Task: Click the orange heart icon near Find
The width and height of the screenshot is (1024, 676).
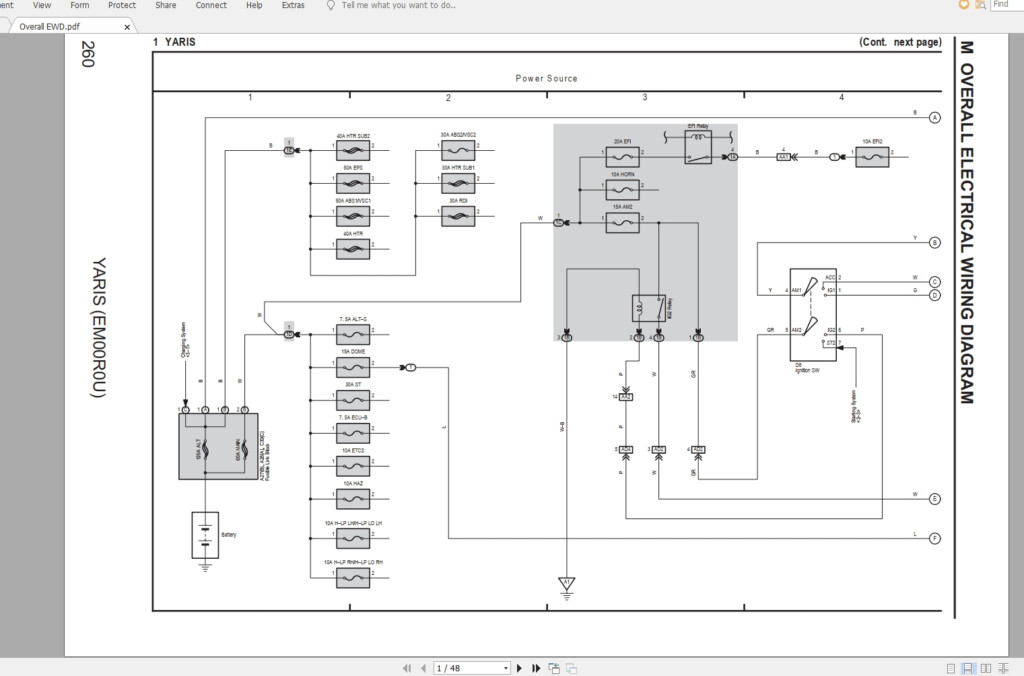Action: point(963,5)
